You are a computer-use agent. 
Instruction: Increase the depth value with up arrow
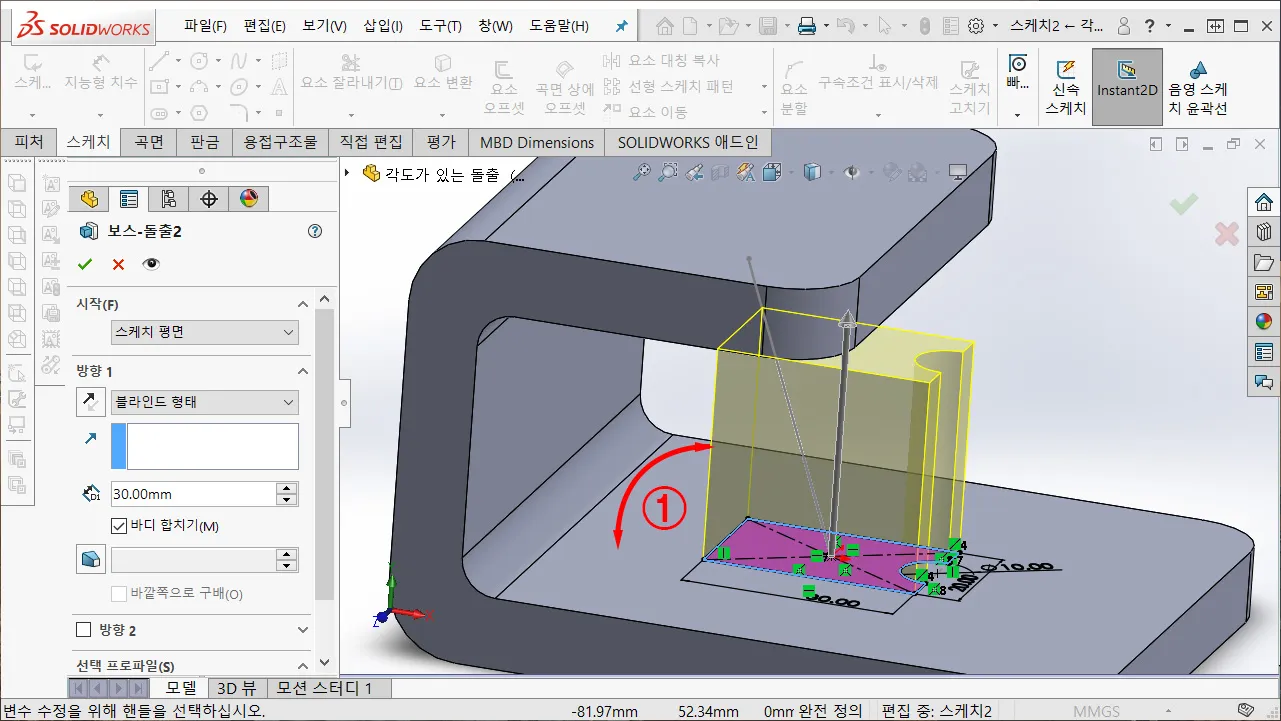pos(288,488)
